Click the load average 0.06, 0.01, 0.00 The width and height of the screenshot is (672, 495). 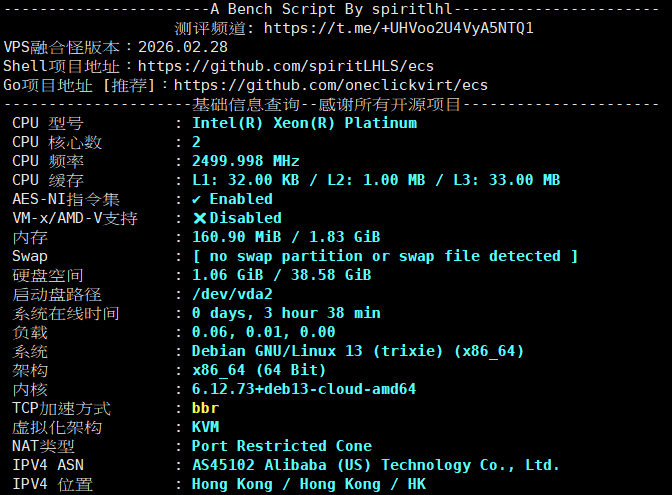263,332
